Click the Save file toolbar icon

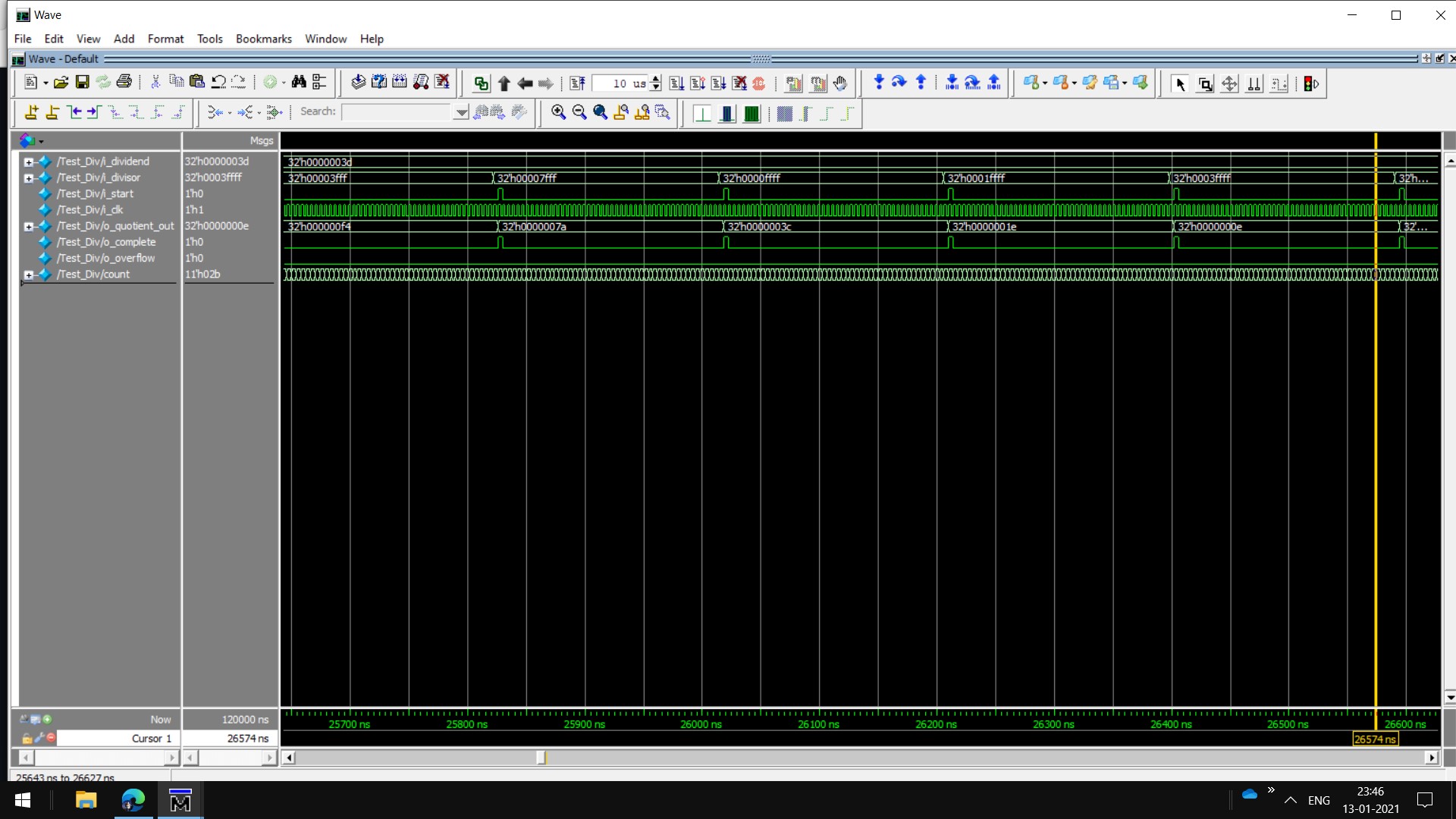click(82, 83)
